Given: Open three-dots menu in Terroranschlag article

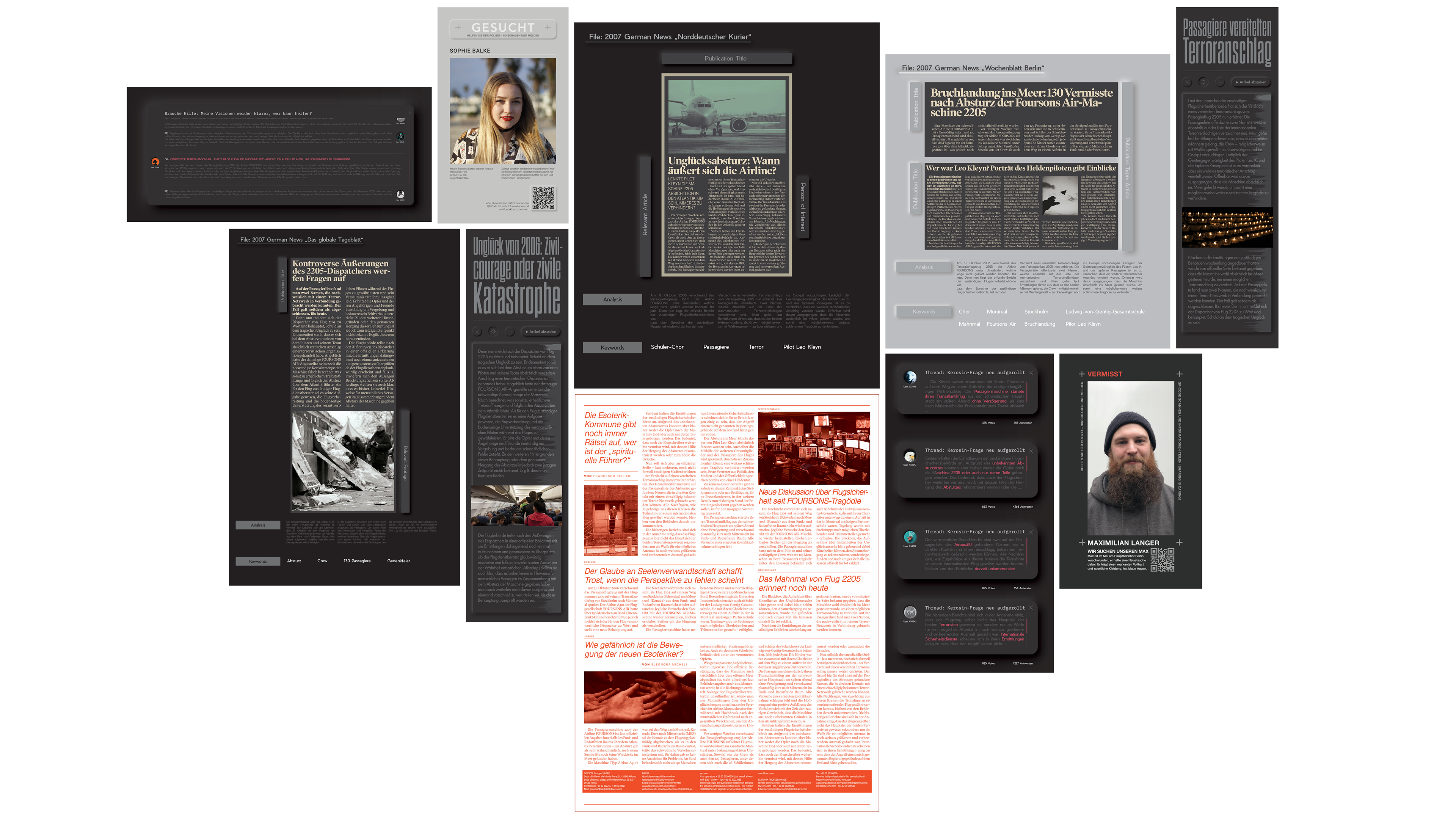Looking at the screenshot, I should (x=1220, y=82).
